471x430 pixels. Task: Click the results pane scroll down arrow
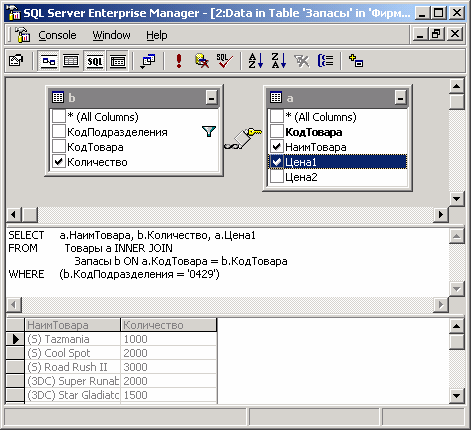coord(456,396)
